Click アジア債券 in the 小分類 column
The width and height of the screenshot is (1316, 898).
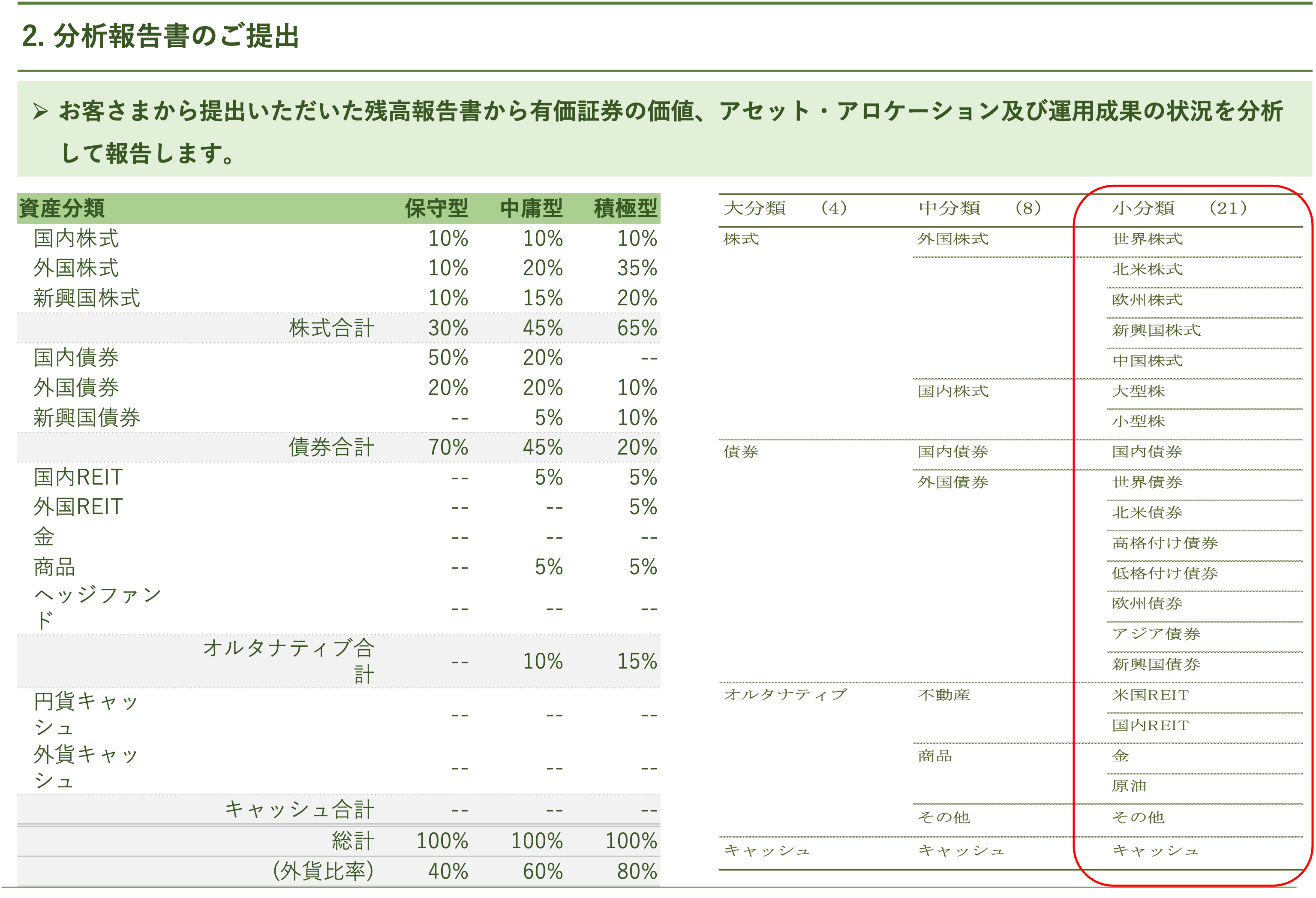coord(1156,633)
